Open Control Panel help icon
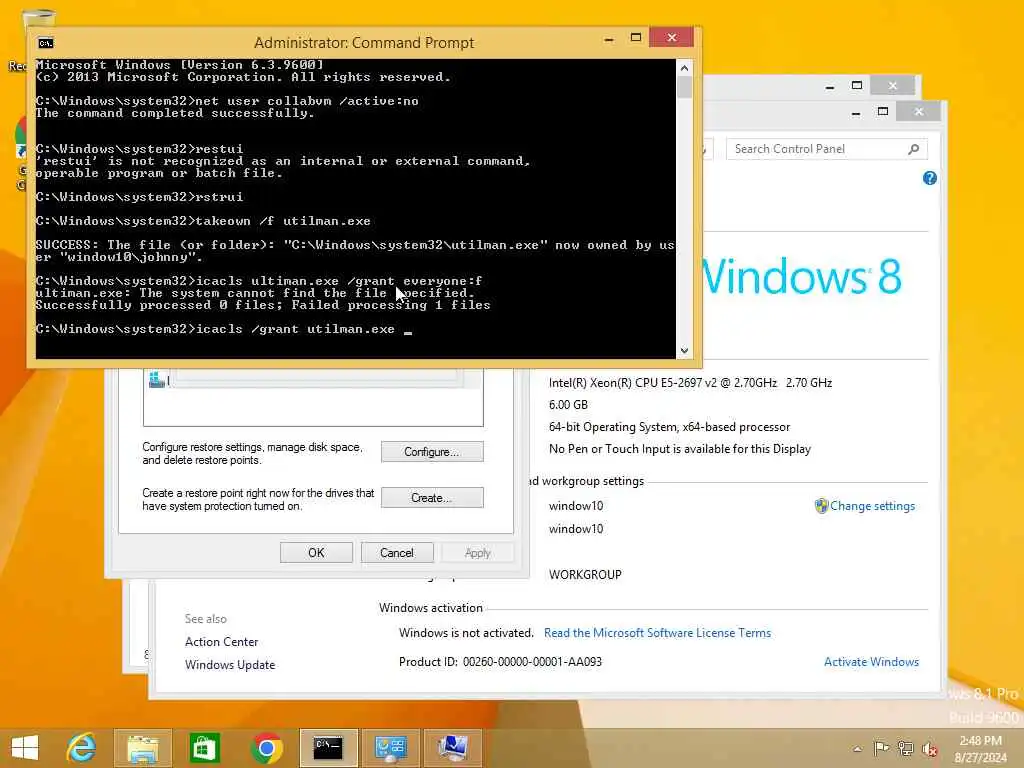The width and height of the screenshot is (1024, 768). (x=930, y=178)
